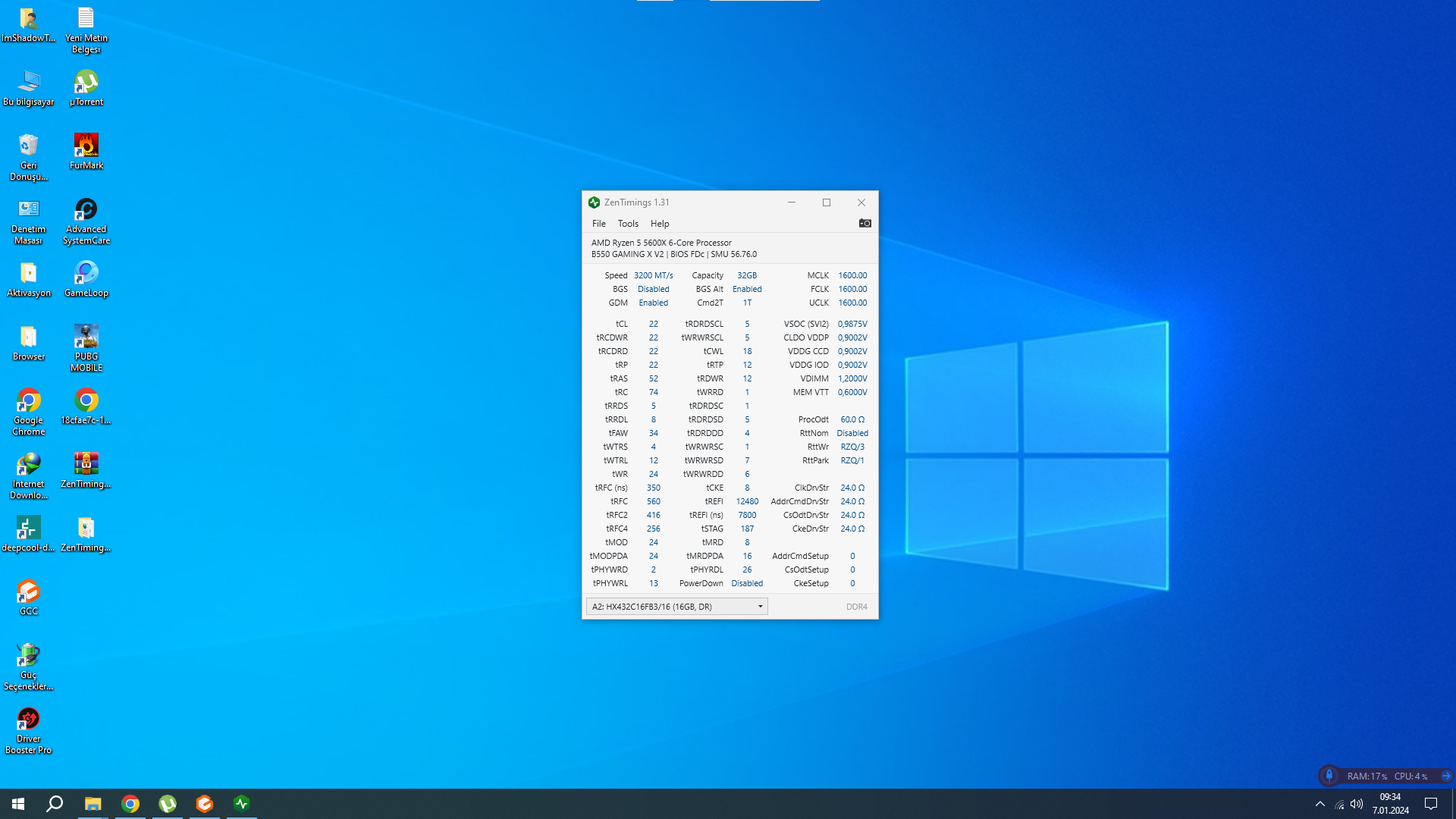Click the arrow on the RAM/CPU widget

click(x=1445, y=776)
